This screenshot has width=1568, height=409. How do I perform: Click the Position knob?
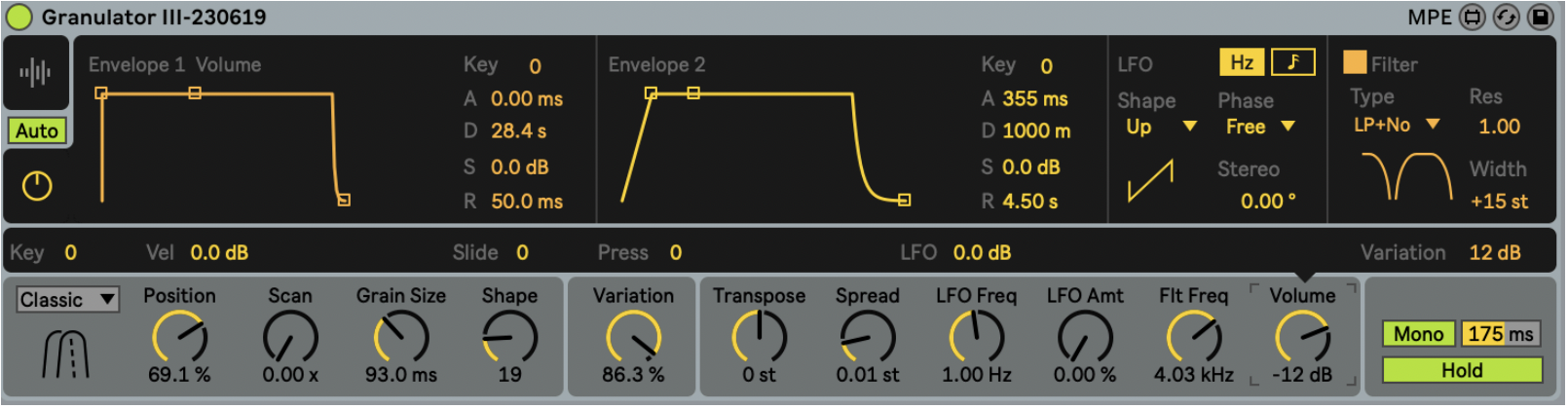coord(179,338)
